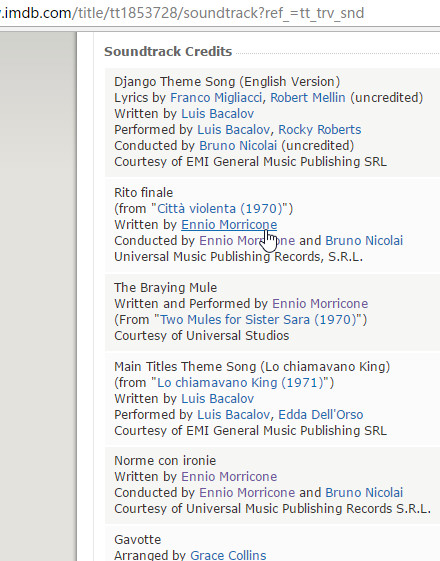
Task: Open the Rocky Roberts performer link
Action: tap(320, 130)
